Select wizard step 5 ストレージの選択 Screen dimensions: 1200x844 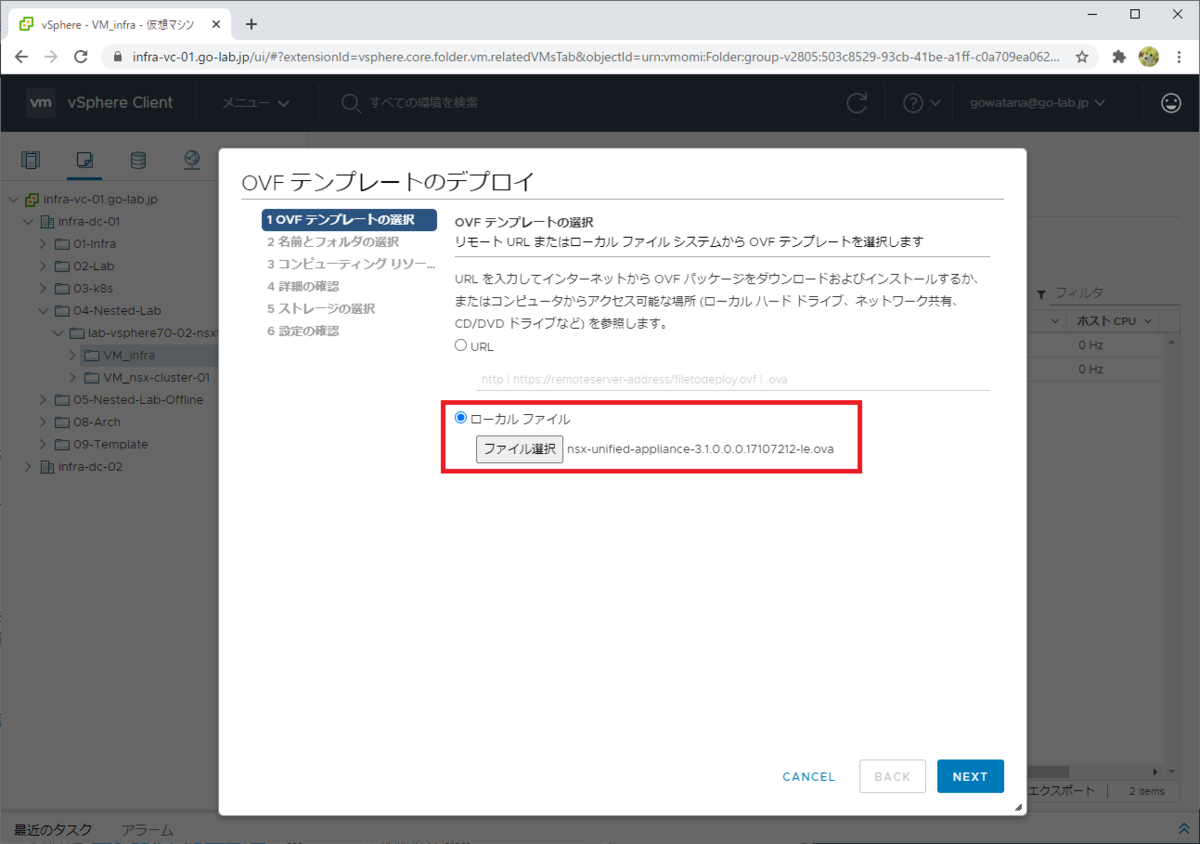coord(320,308)
